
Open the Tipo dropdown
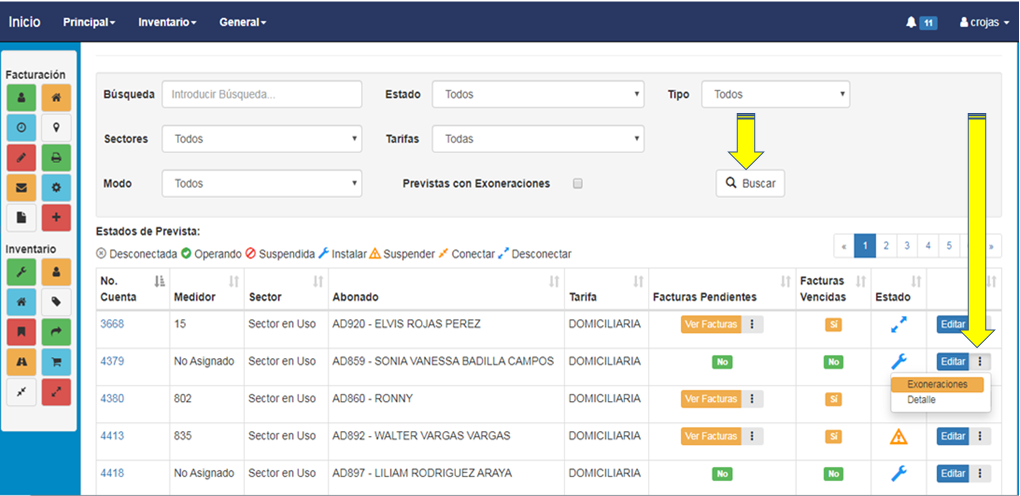(x=775, y=94)
